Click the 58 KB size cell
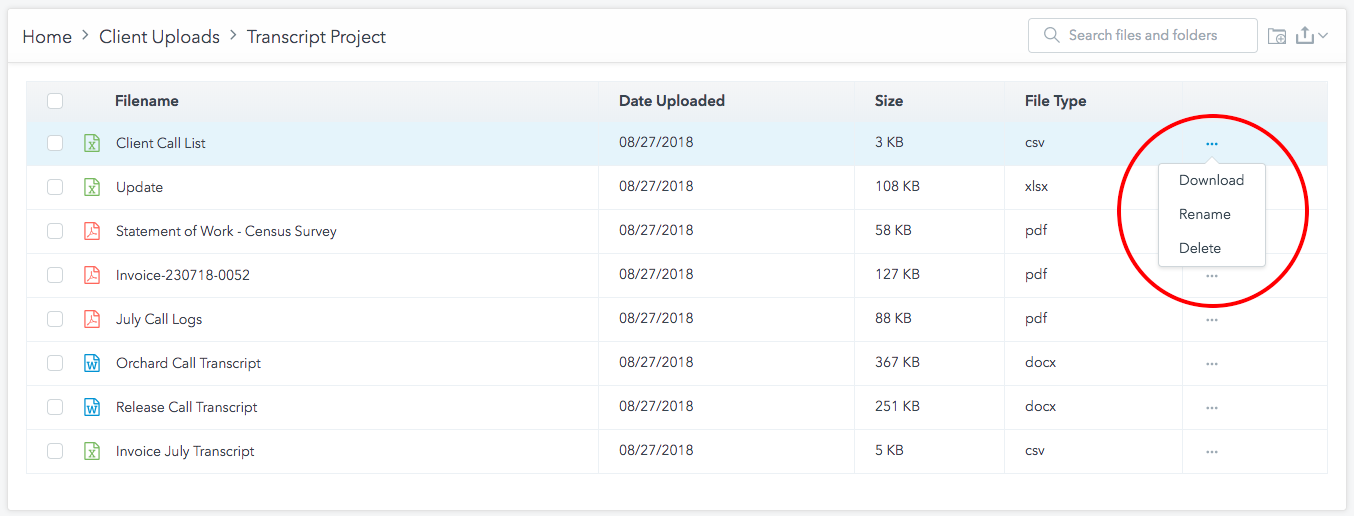This screenshot has height=516, width=1354. tap(893, 231)
